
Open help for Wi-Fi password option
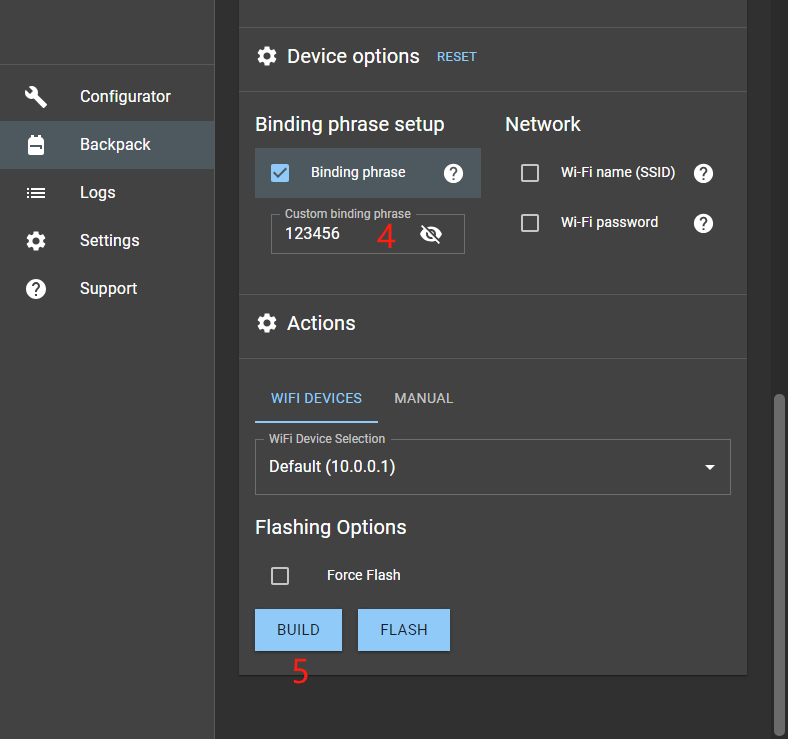703,223
